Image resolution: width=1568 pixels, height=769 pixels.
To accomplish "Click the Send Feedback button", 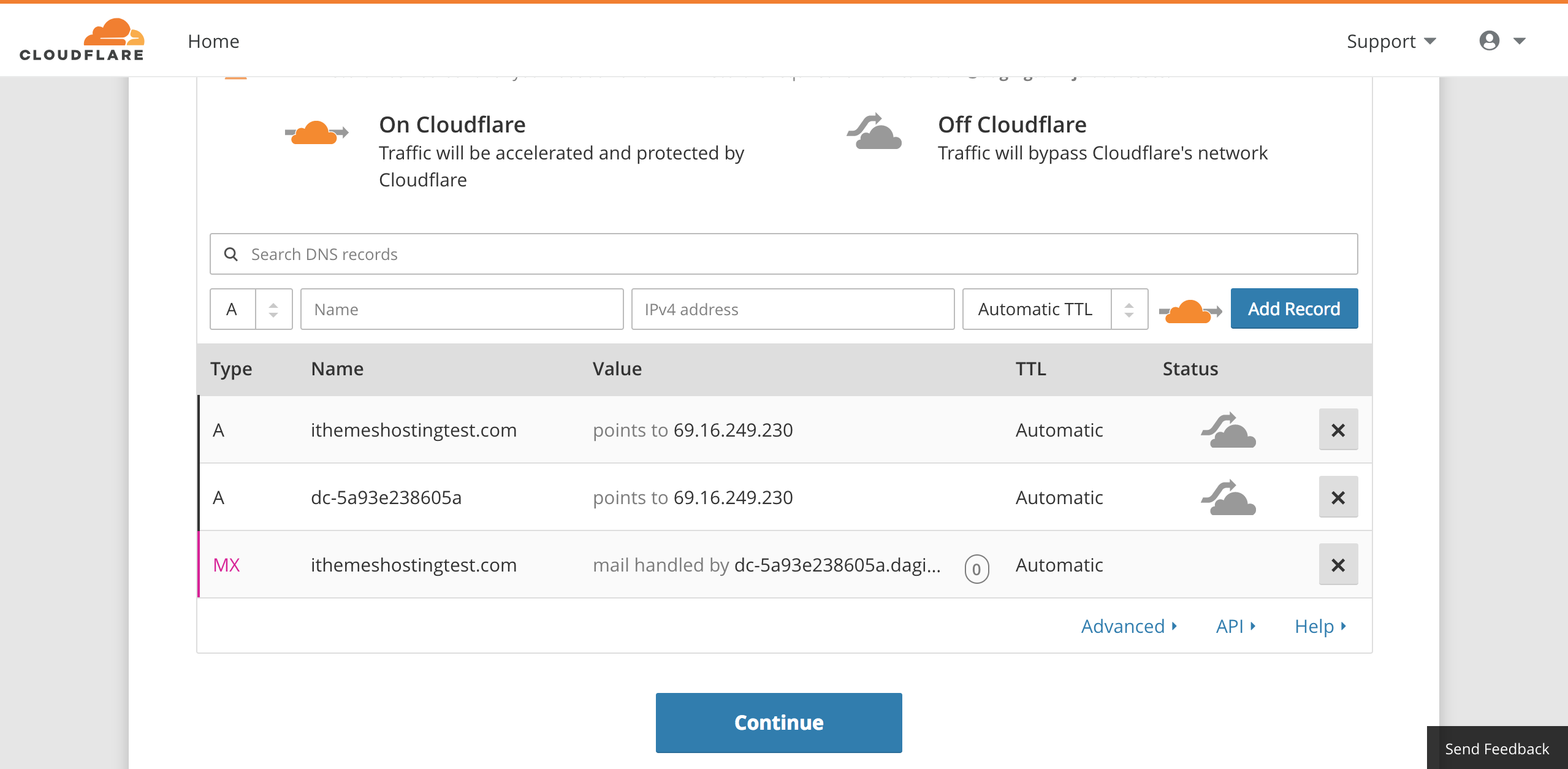I will (1497, 748).
